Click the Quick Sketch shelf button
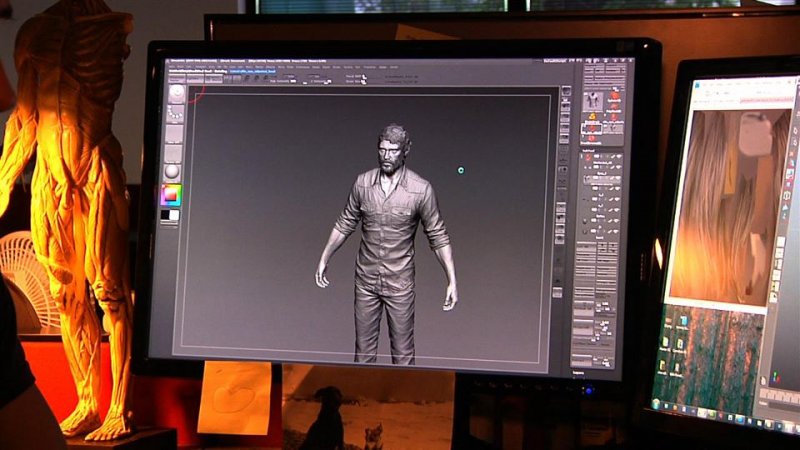This screenshot has width=800, height=450. pos(214,80)
